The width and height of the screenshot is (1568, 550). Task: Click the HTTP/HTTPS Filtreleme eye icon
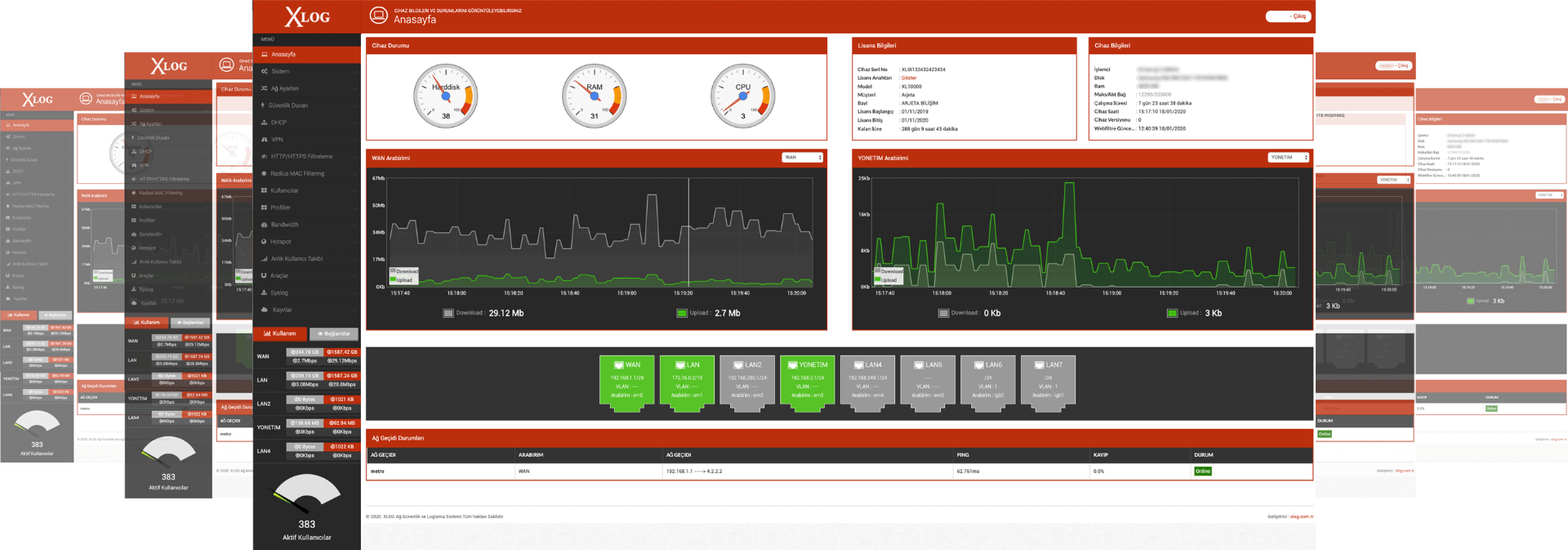265,157
